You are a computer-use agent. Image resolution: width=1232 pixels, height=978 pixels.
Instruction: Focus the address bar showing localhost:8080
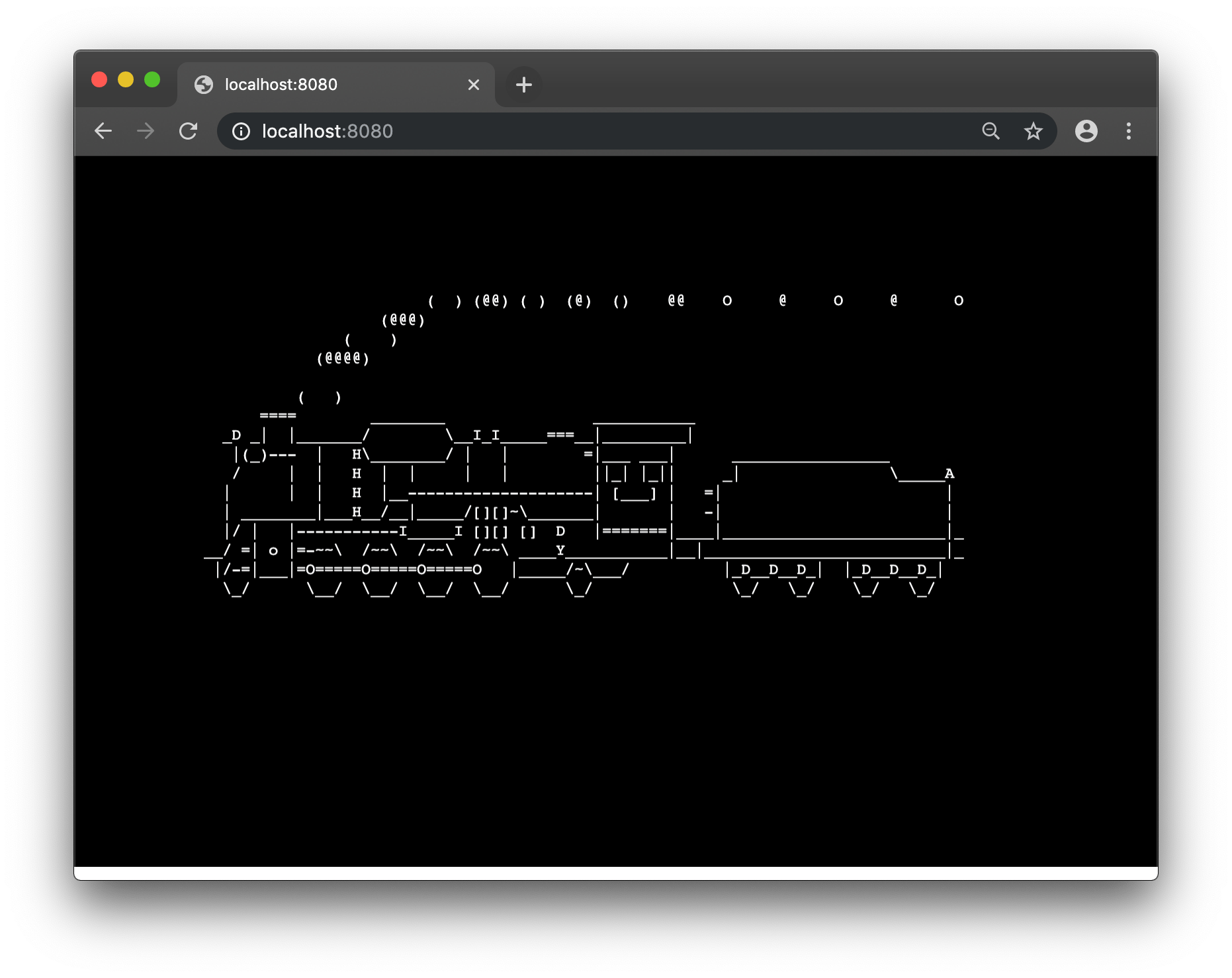(595, 131)
